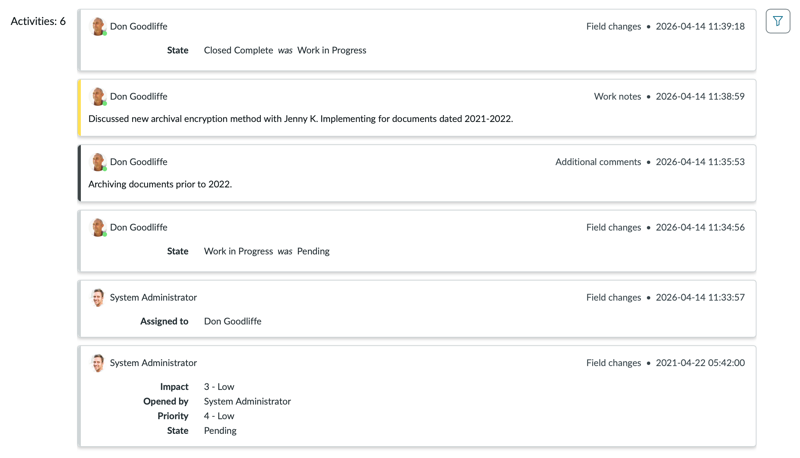Click System Administrator avatar on 2021-04-22 entry
800x458 pixels.
click(98, 363)
